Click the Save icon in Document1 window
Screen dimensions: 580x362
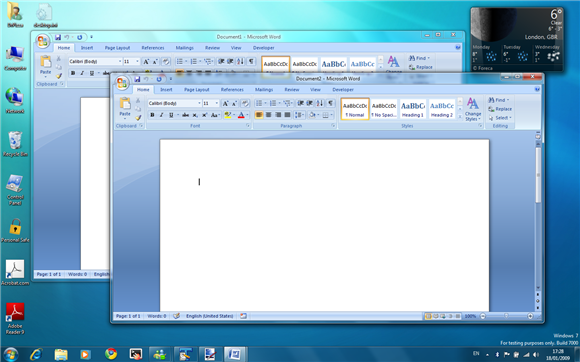[x=58, y=37]
